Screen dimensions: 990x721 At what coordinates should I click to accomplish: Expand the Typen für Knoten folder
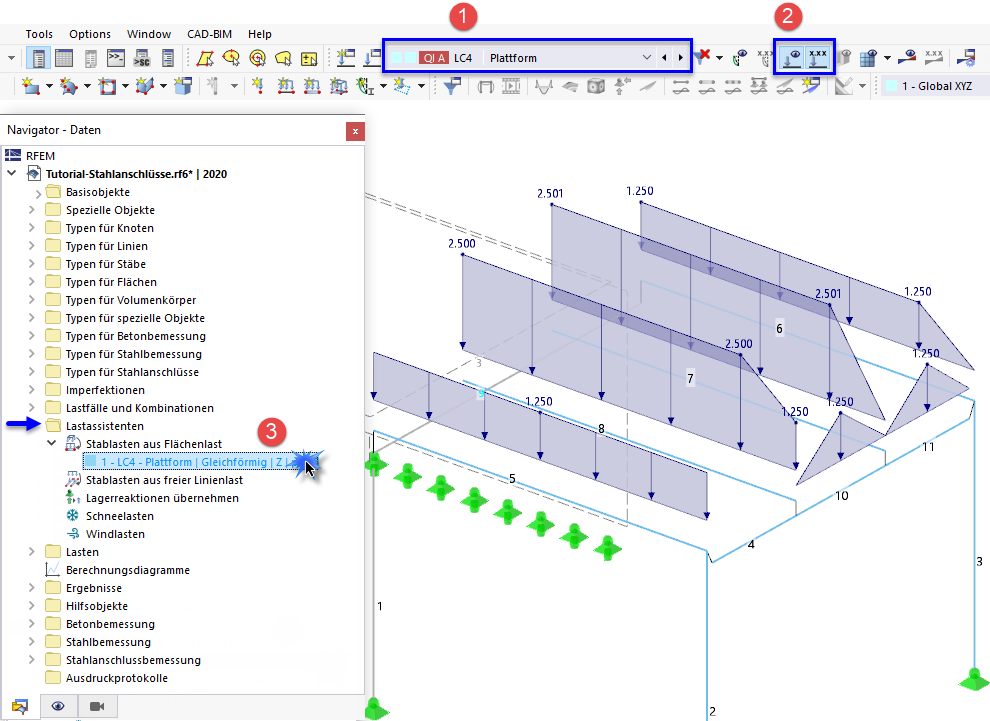(32, 228)
